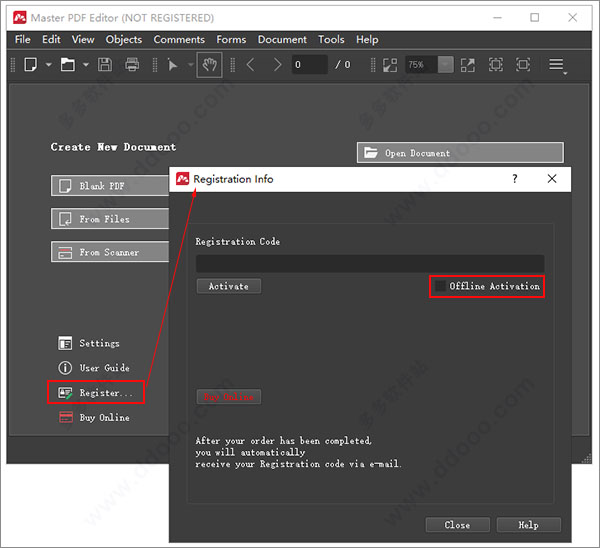The image size is (600, 548).
Task: Enable the Offline Activation checkbox
Action: pos(440,286)
